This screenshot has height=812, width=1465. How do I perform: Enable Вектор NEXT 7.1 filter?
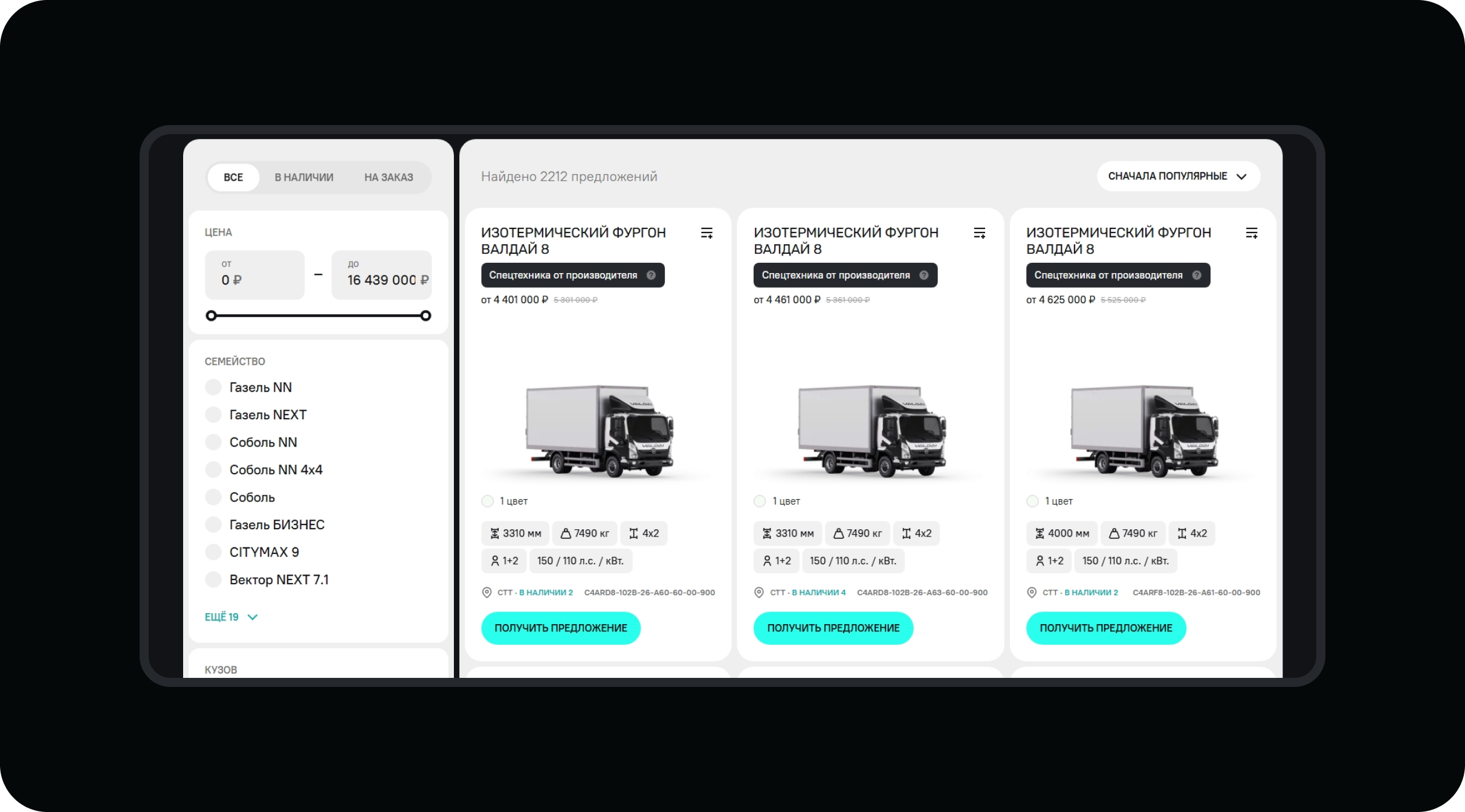click(213, 580)
